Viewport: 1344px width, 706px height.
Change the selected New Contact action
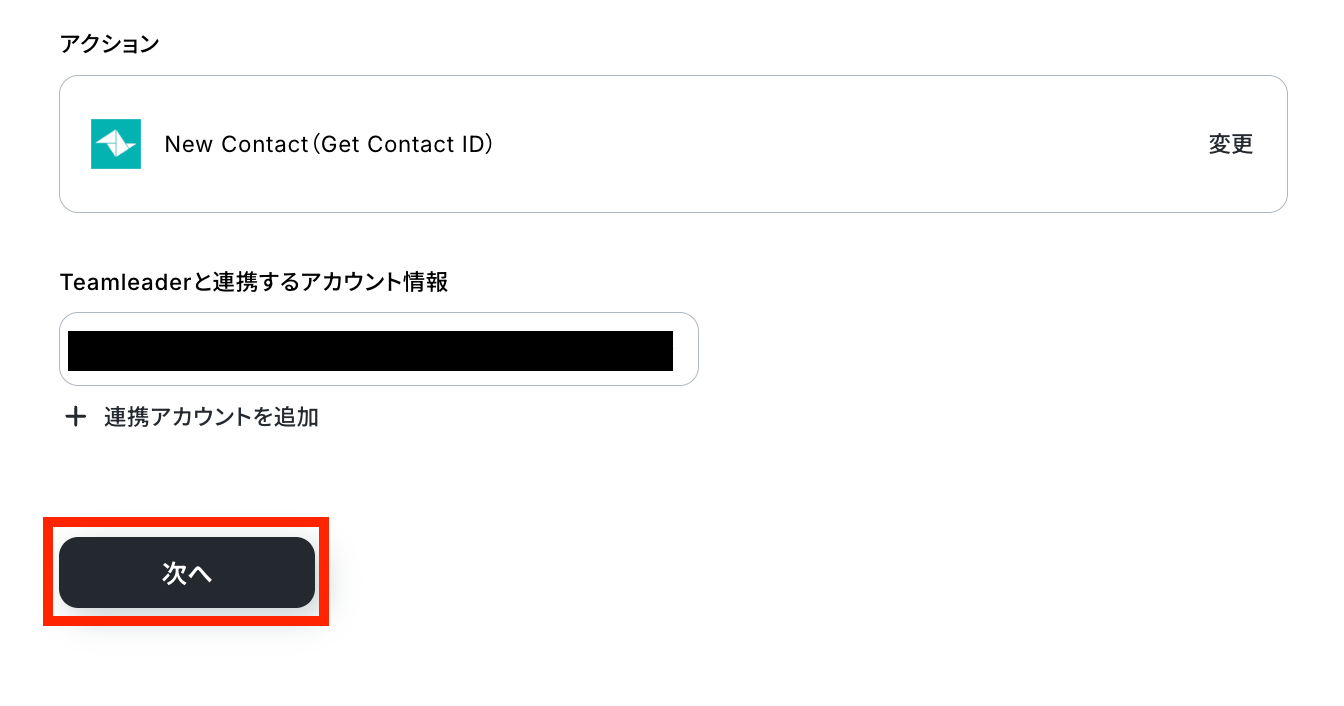click(1230, 144)
